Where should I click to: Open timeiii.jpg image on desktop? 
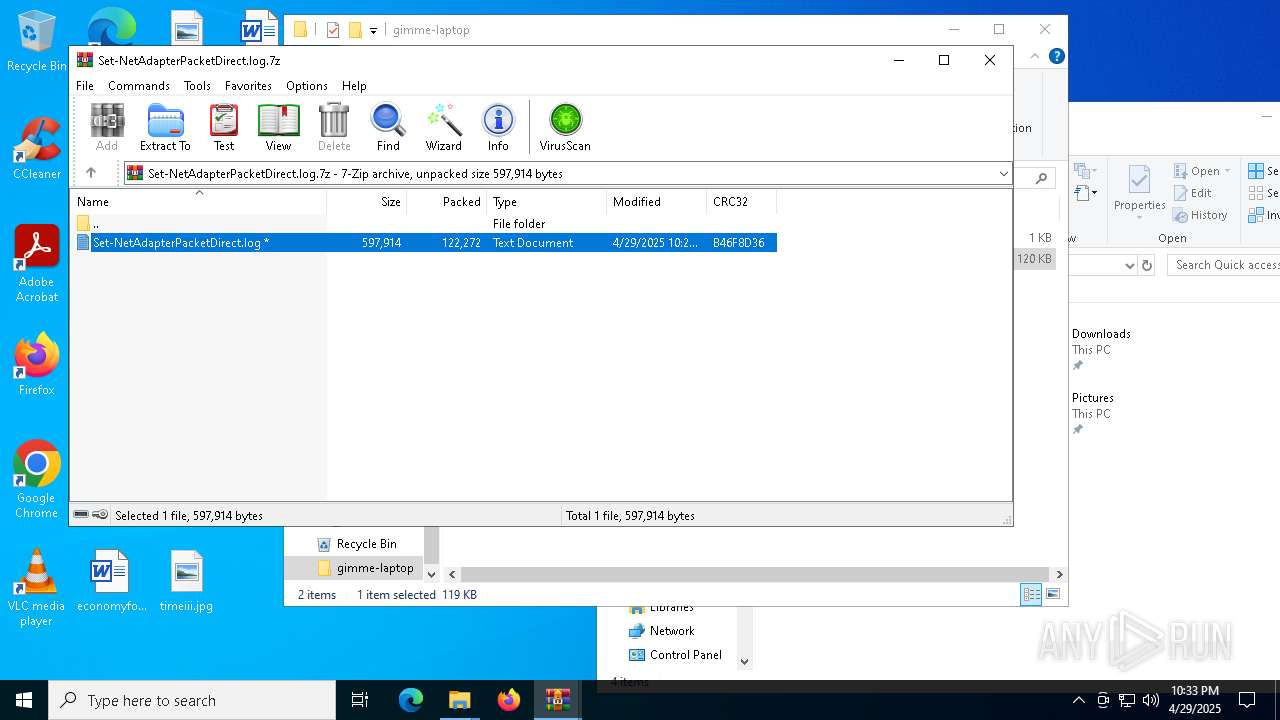tap(187, 580)
